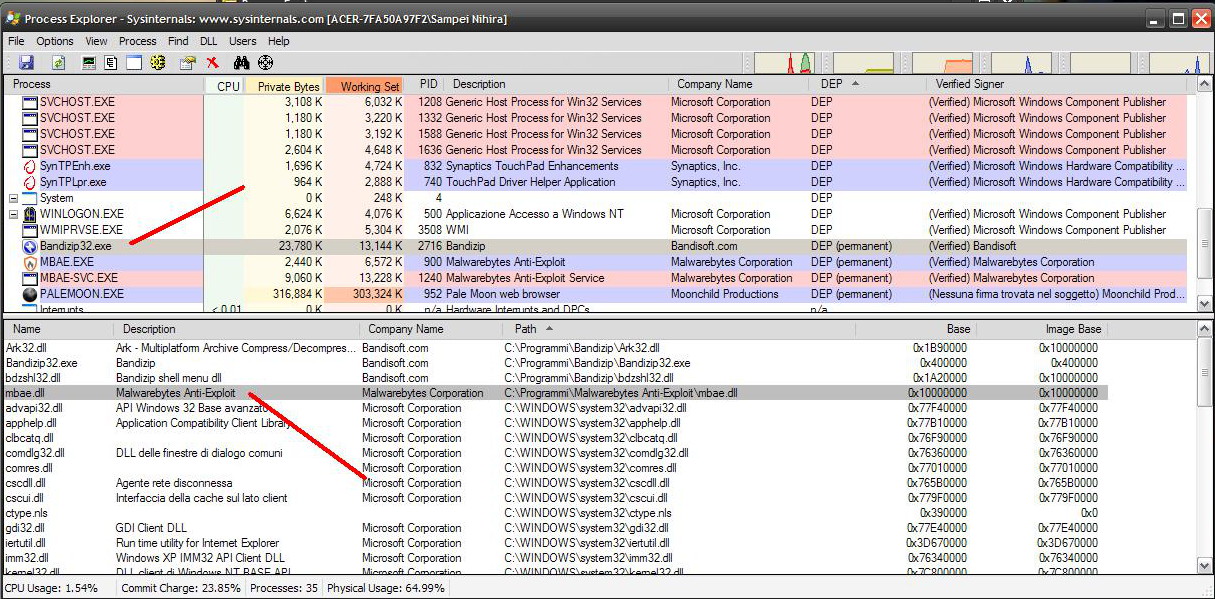
Task: Open the Help menu
Action: click(x=279, y=41)
